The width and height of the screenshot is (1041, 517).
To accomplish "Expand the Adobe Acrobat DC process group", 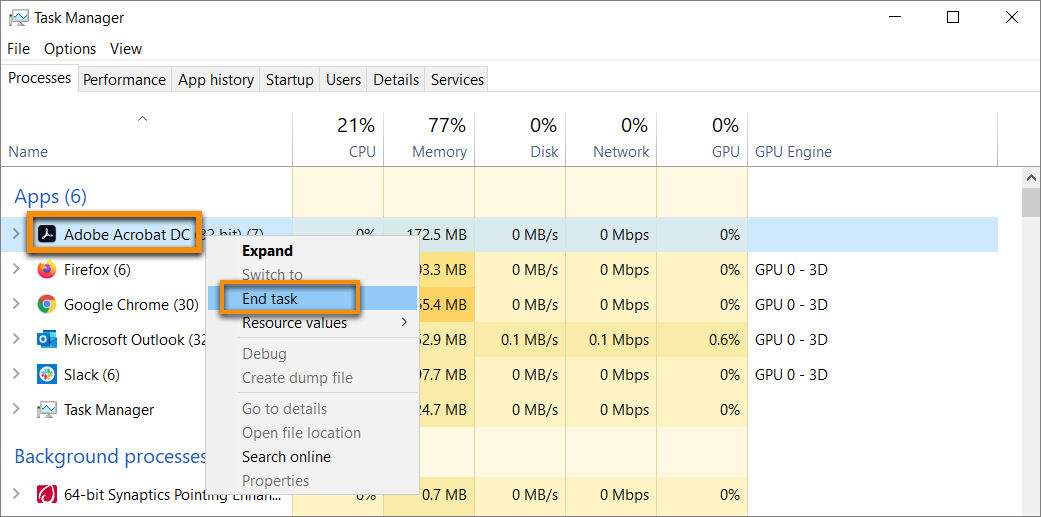I will (x=16, y=235).
